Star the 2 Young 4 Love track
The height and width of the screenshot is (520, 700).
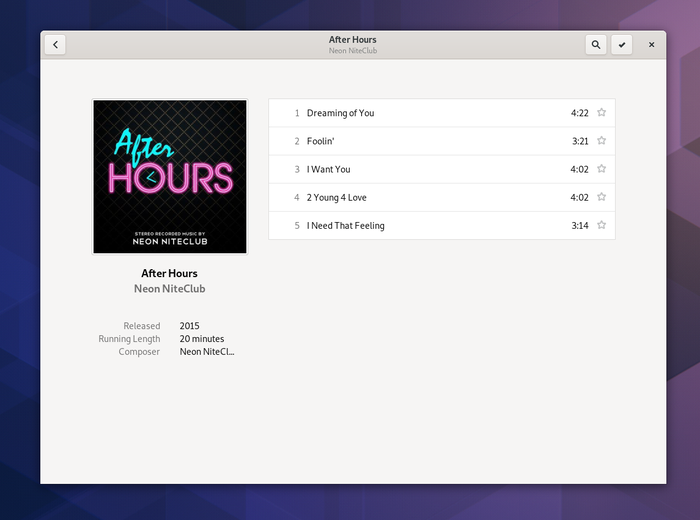601,197
